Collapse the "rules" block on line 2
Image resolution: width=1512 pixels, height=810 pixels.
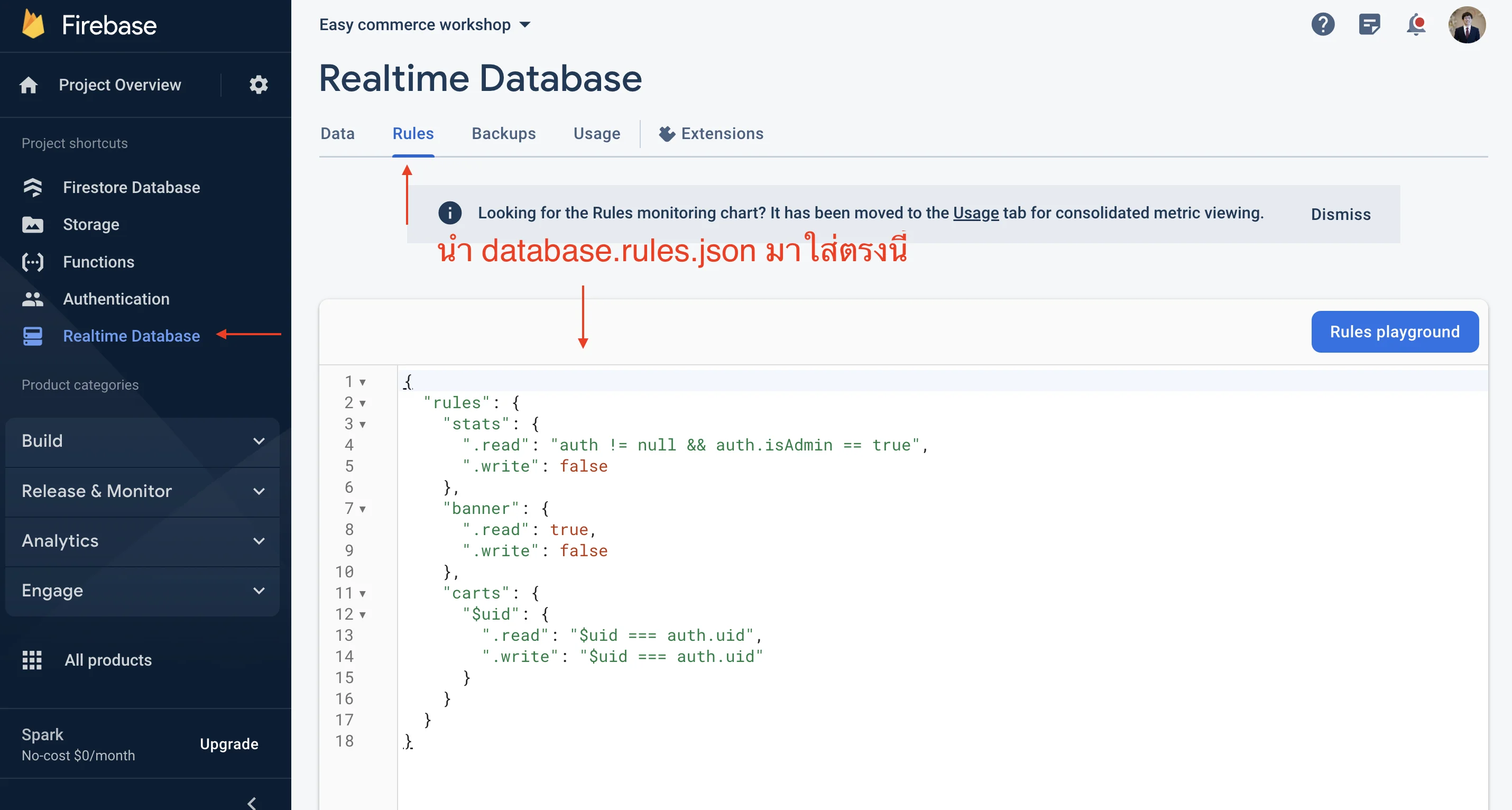363,403
